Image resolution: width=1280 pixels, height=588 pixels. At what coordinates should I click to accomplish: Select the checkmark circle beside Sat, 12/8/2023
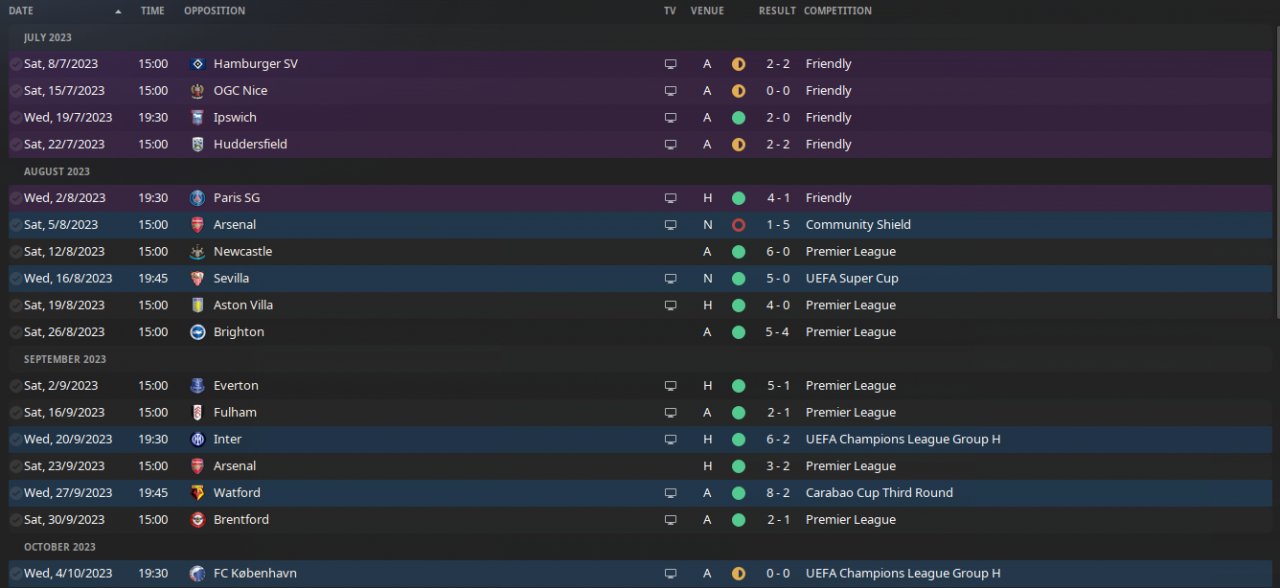[x=15, y=252]
